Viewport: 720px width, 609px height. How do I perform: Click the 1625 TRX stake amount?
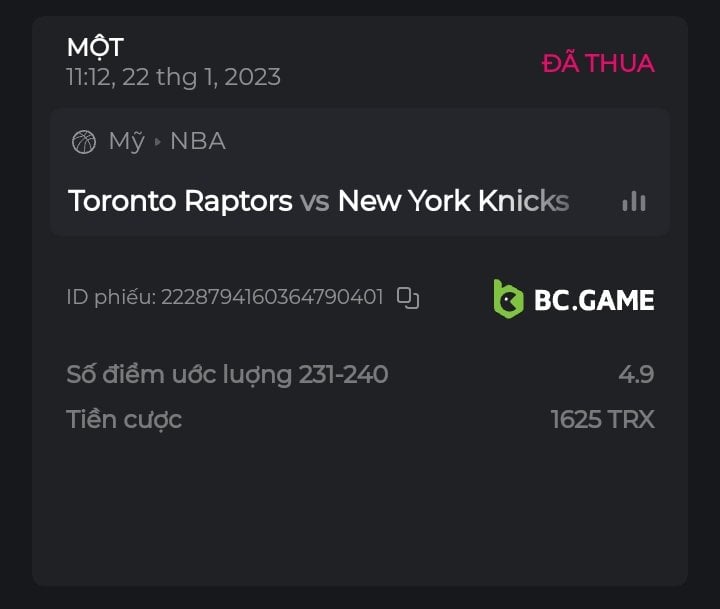[x=602, y=419]
